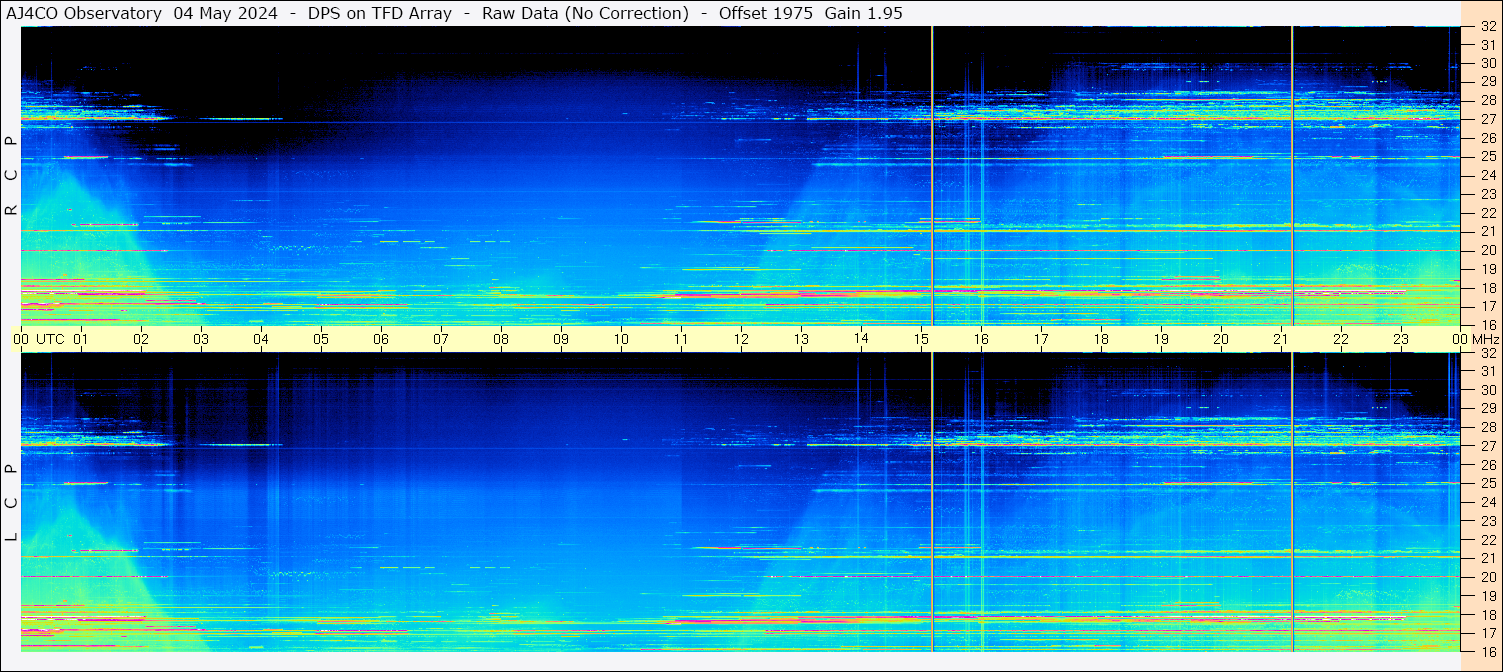Viewport: 1503px width, 672px height.
Task: Click the 16 label on the LCP frequency axis
Action: coord(1487,651)
